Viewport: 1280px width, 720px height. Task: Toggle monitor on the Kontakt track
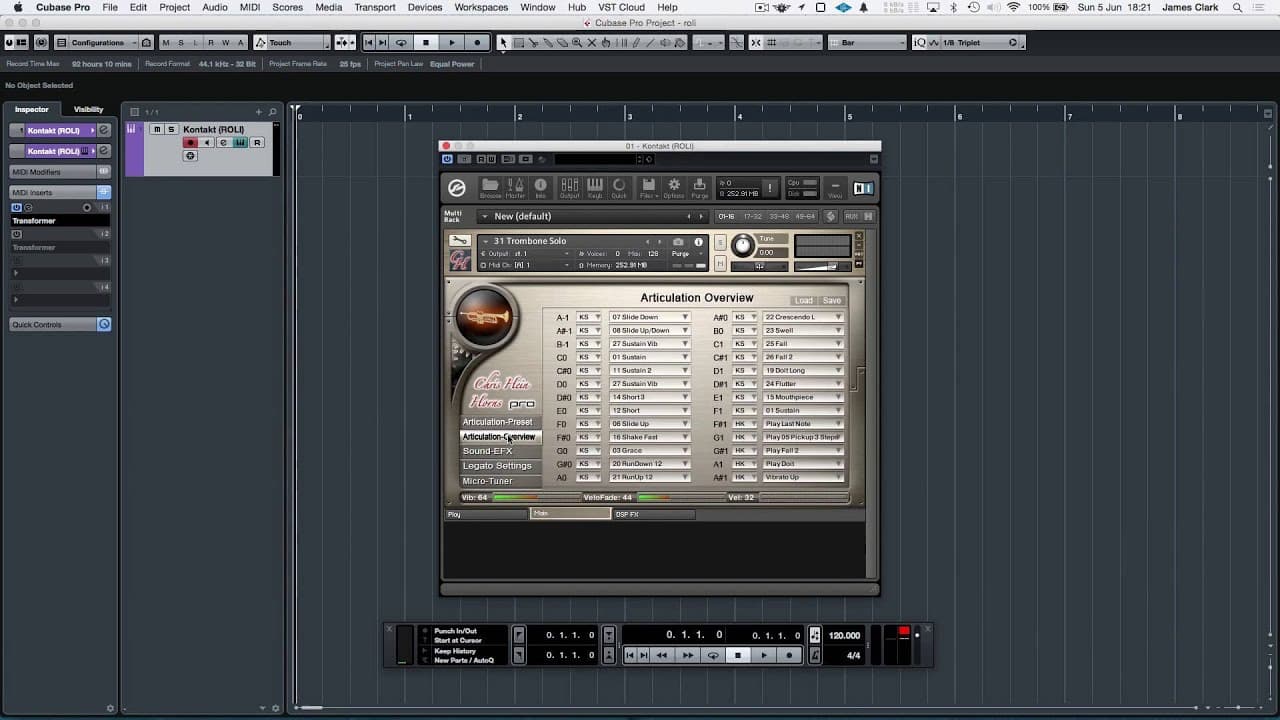[207, 143]
